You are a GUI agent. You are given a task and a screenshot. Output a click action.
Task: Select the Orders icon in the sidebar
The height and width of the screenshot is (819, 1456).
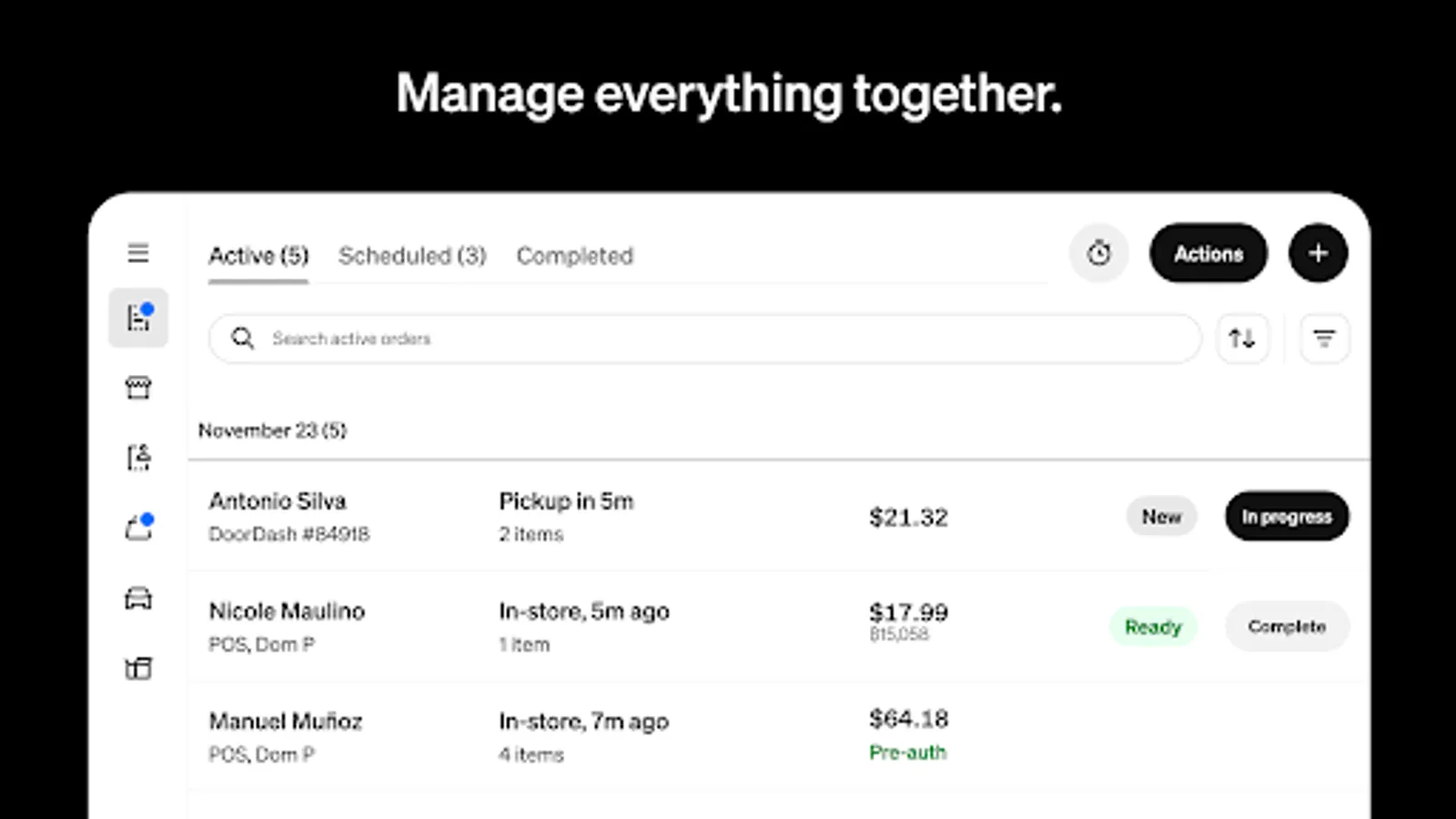tap(138, 318)
